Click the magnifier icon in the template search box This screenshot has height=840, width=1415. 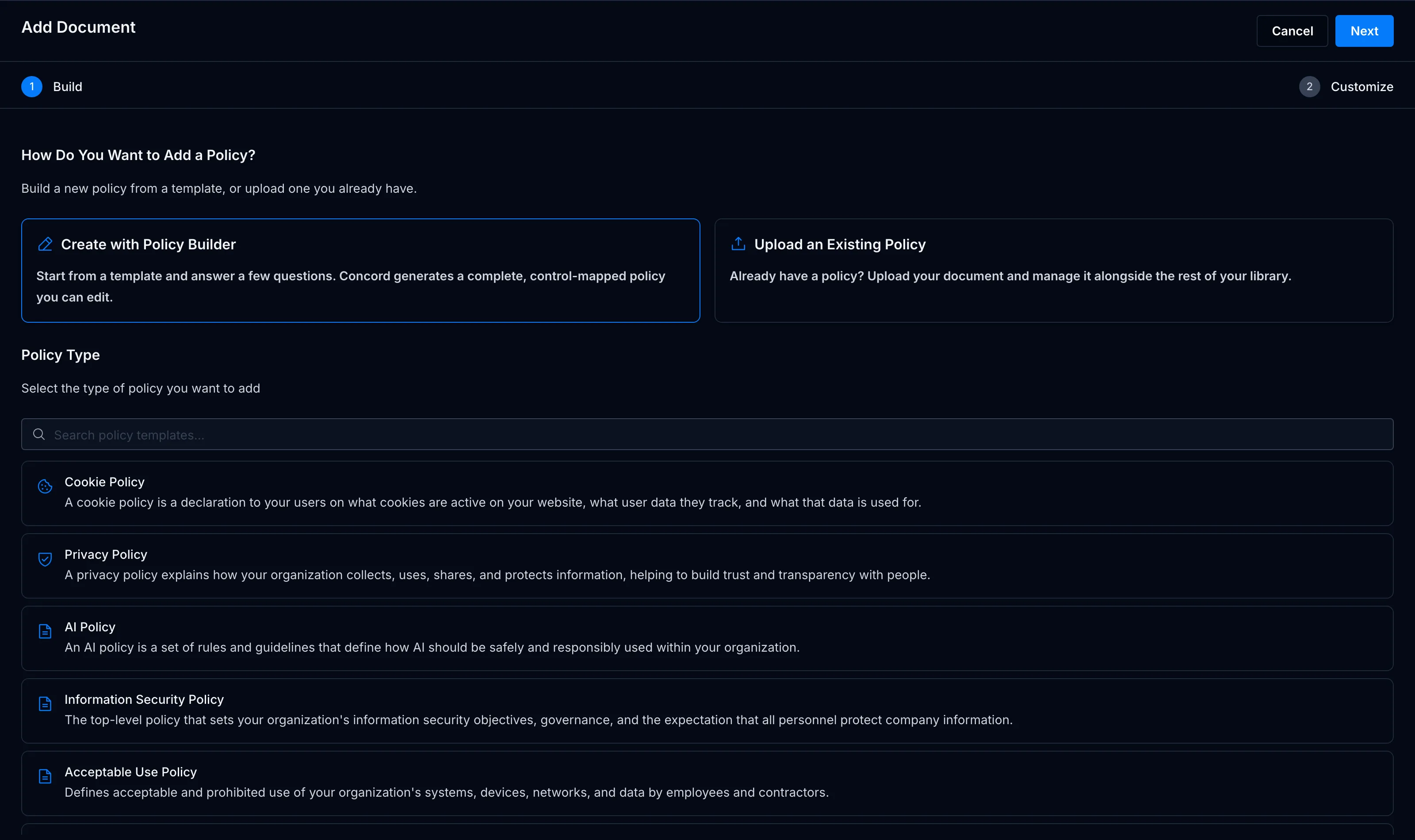click(x=39, y=434)
